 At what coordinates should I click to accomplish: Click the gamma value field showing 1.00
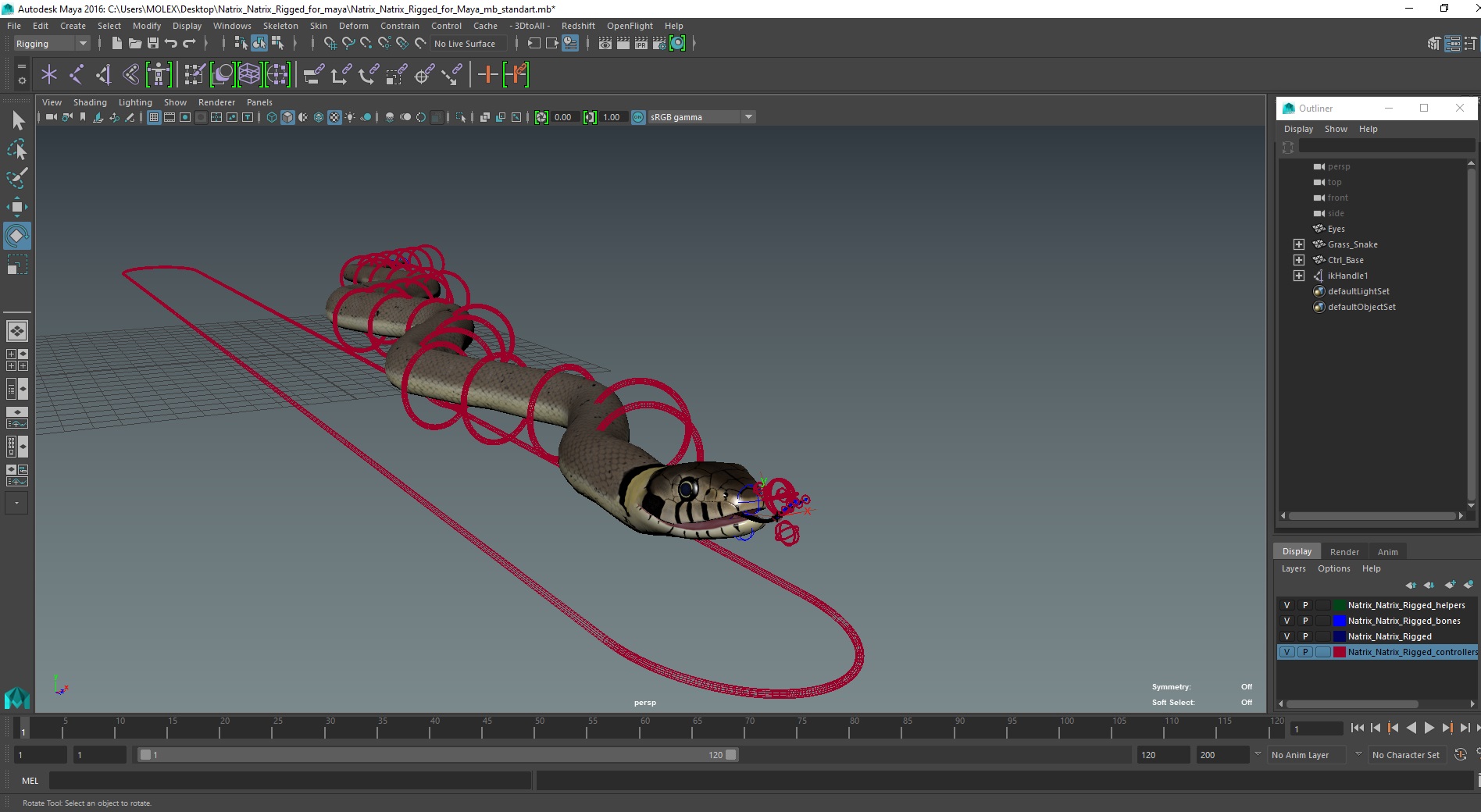(x=613, y=117)
